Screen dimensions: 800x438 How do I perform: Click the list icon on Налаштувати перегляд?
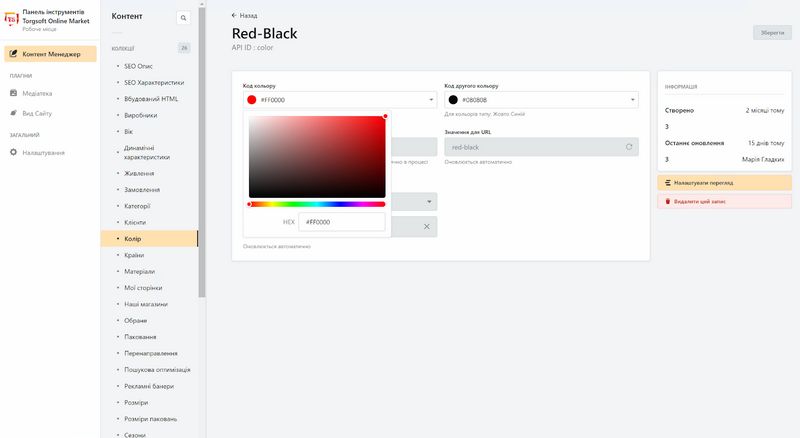tap(667, 182)
